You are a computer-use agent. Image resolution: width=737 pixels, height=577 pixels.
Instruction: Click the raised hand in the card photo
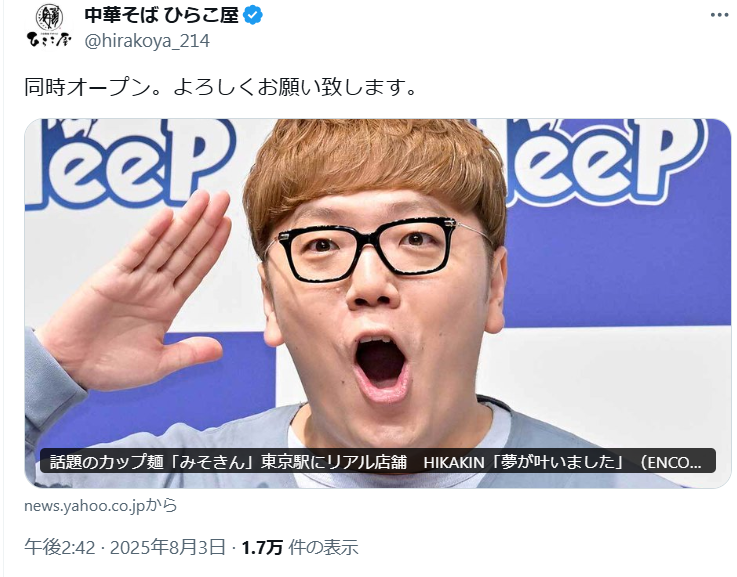click(134, 291)
